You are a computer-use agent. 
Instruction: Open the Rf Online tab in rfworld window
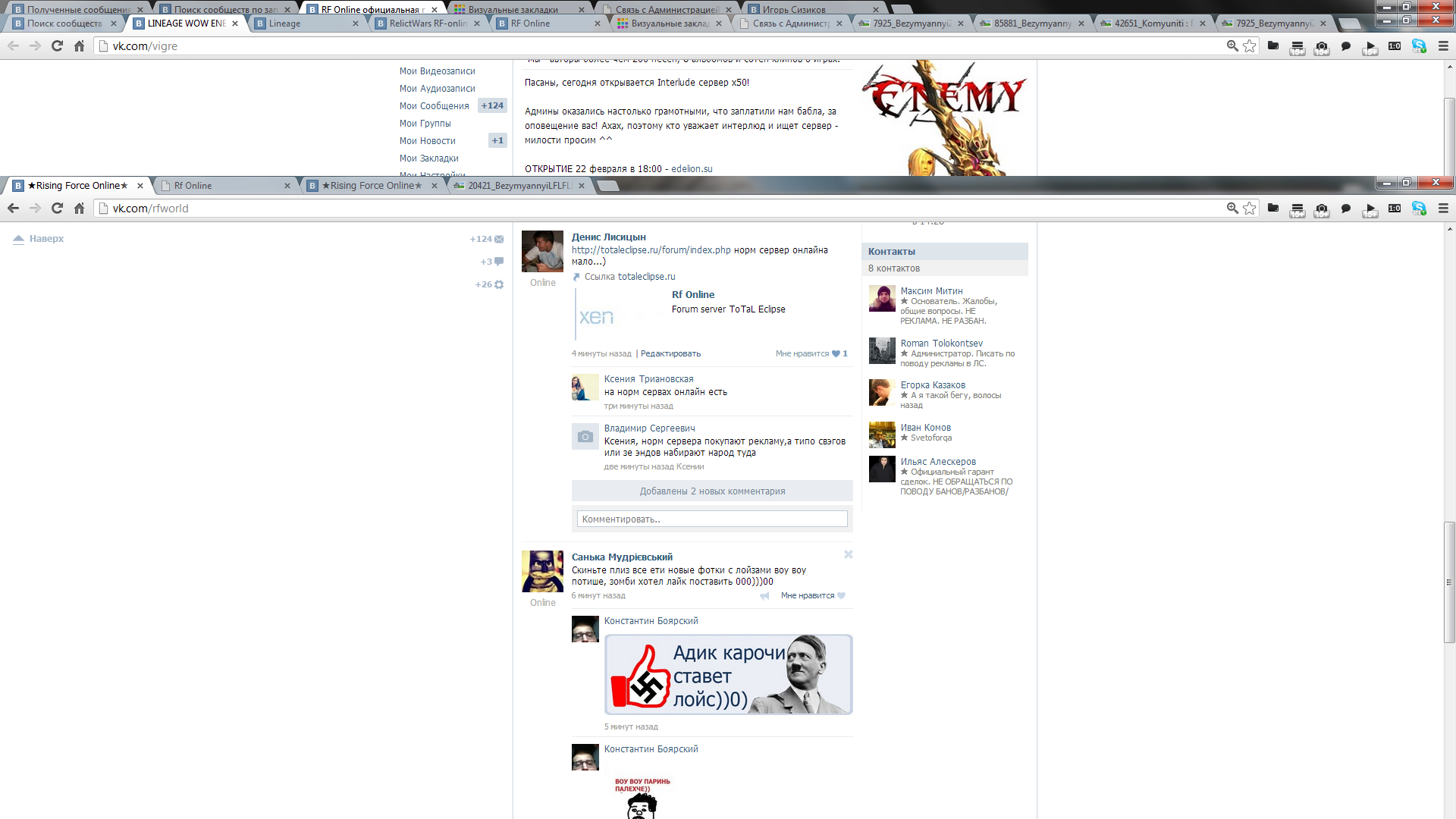pos(225,186)
